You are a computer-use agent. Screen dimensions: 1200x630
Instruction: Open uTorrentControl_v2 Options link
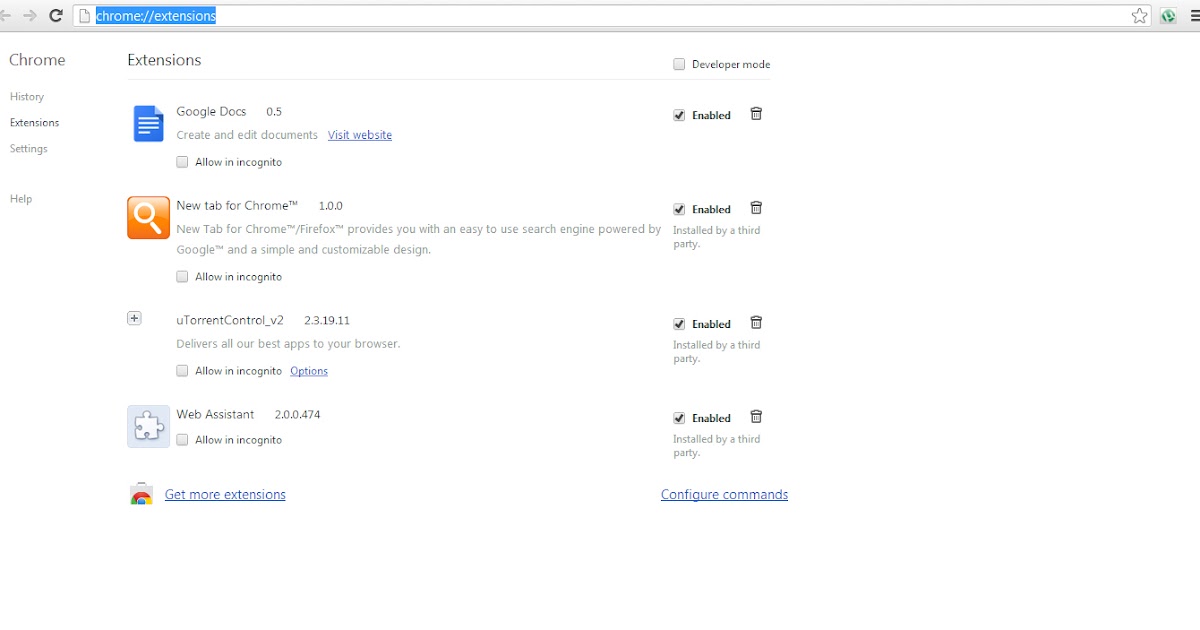tap(309, 371)
